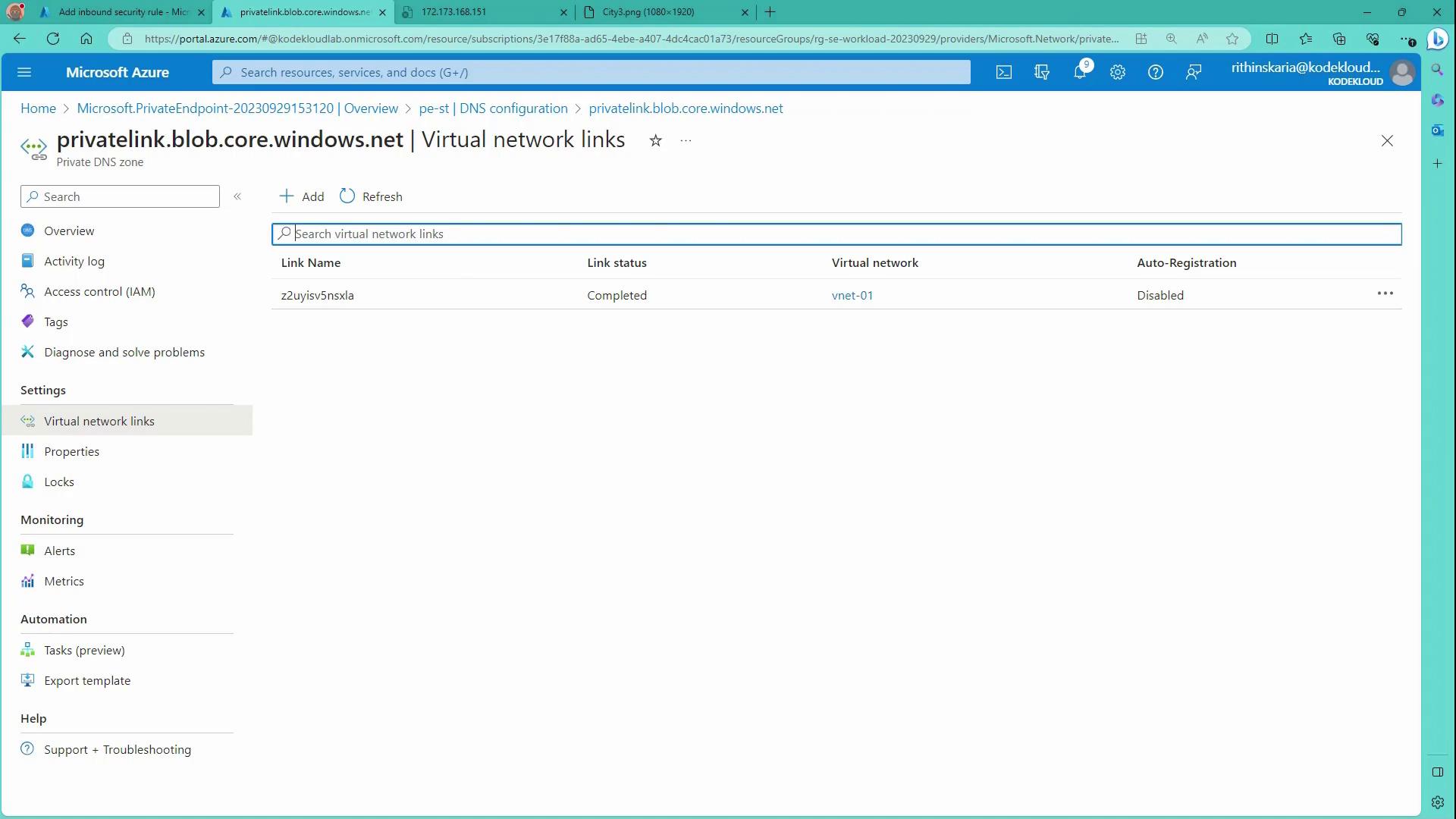Screen dimensions: 1456x819
Task: Focus the Search virtual network links field
Action: [x=836, y=234]
